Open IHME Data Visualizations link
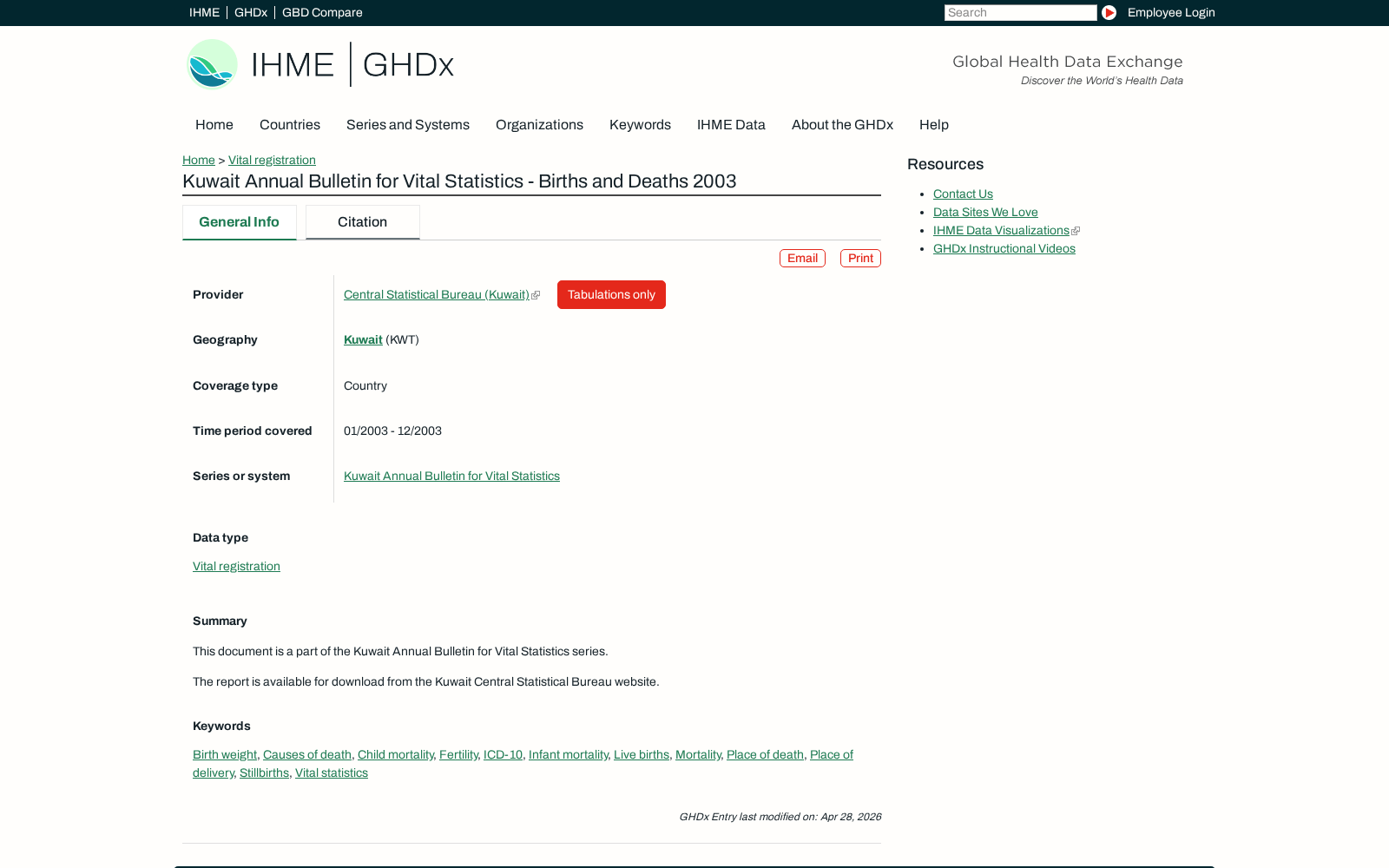Screen dimensions: 1389x868 tap(1001, 231)
